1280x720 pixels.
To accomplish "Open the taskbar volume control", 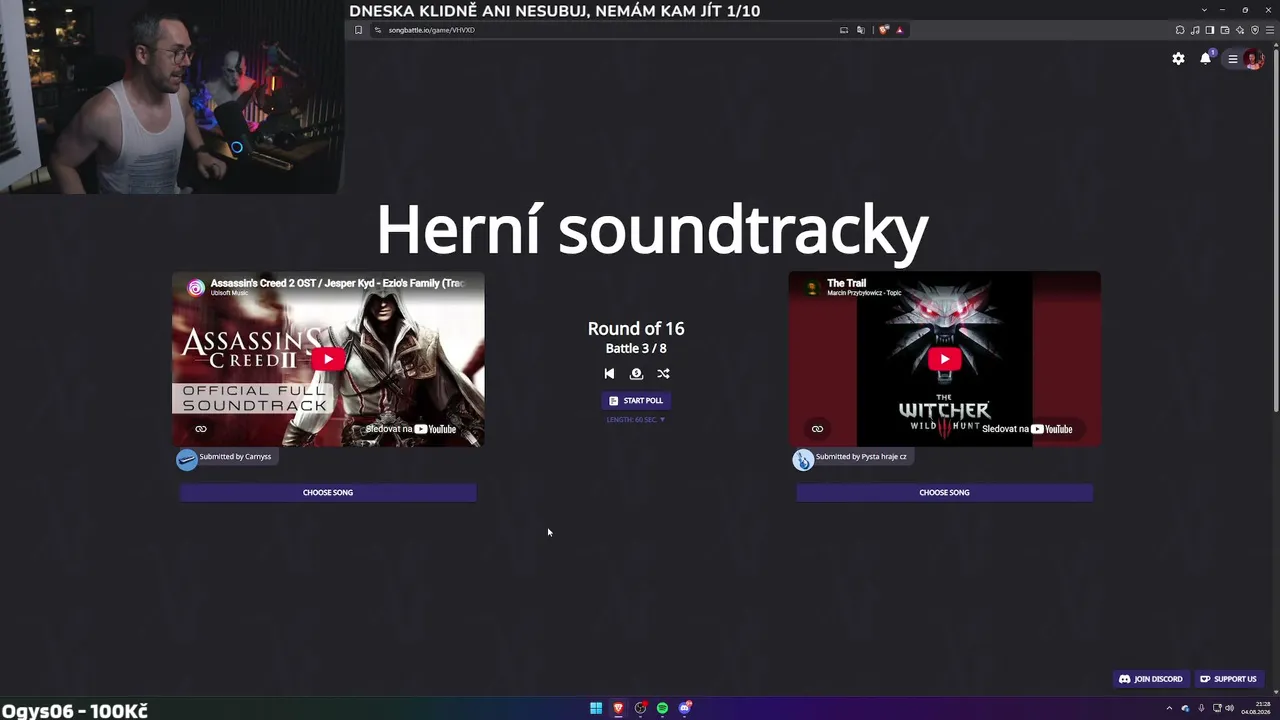I will 1229,708.
